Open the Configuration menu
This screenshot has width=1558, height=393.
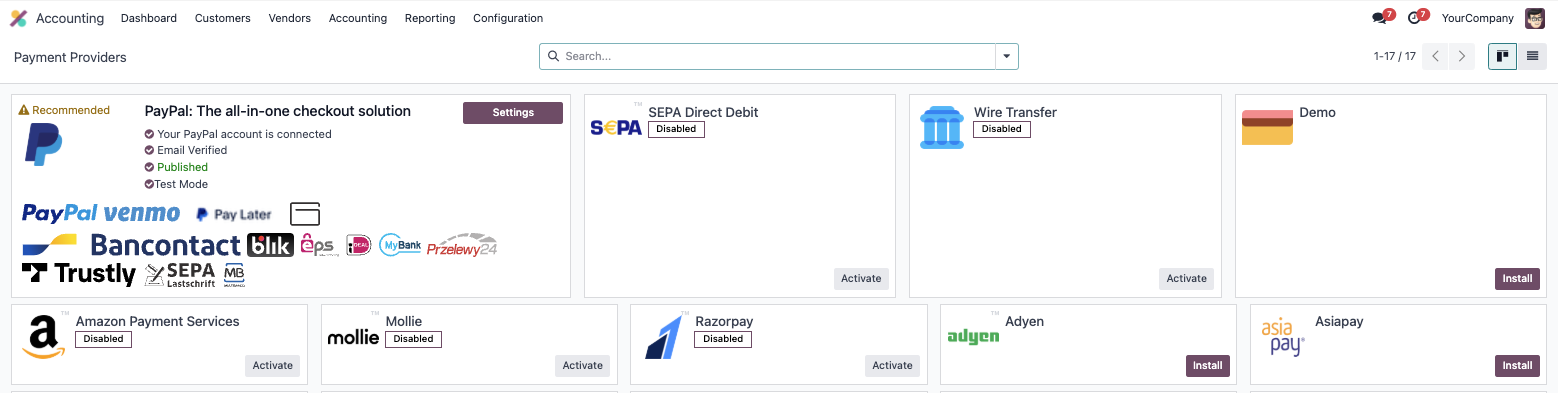(508, 18)
